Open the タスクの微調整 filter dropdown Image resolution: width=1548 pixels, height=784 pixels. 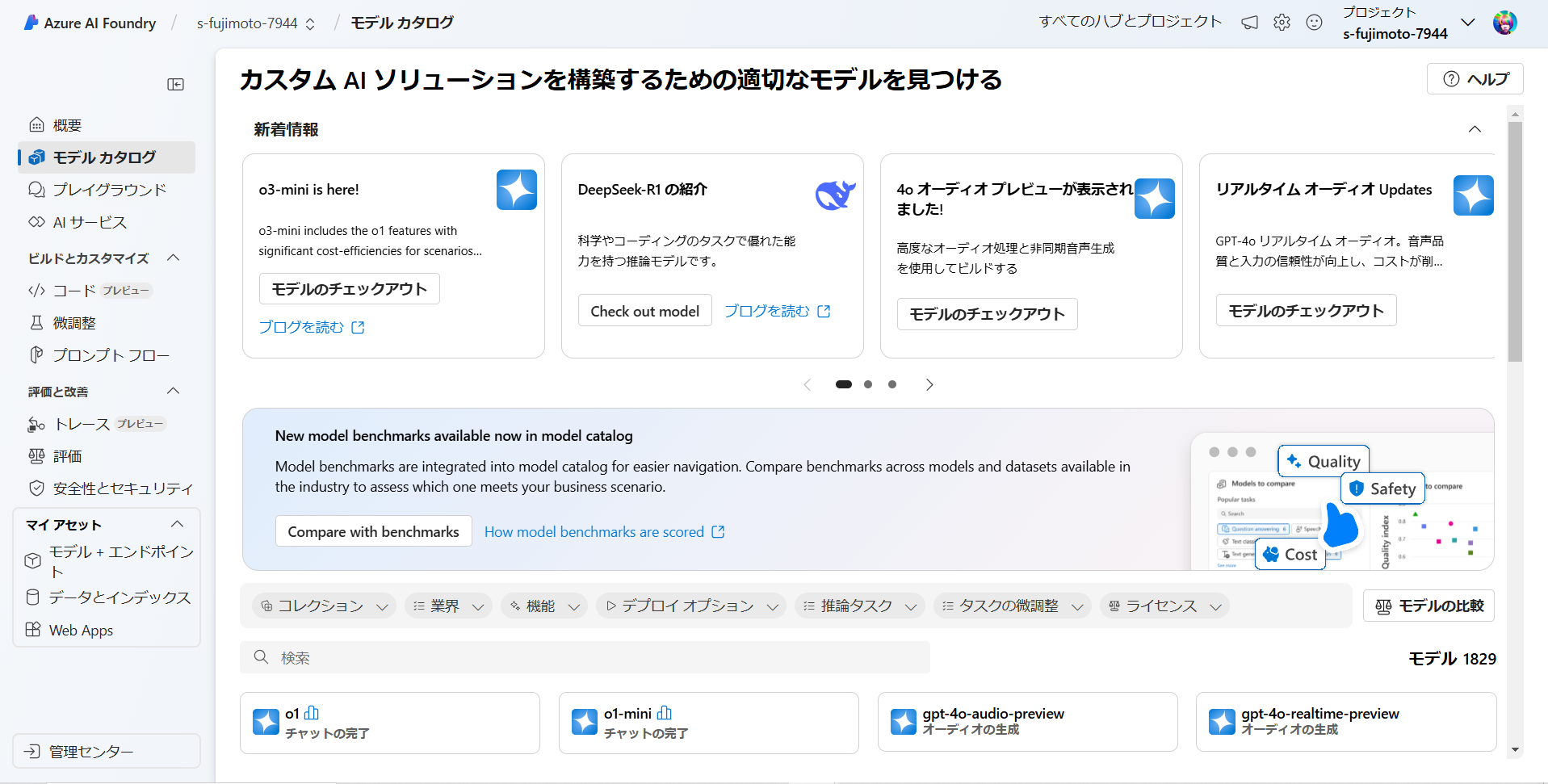[x=1013, y=606]
